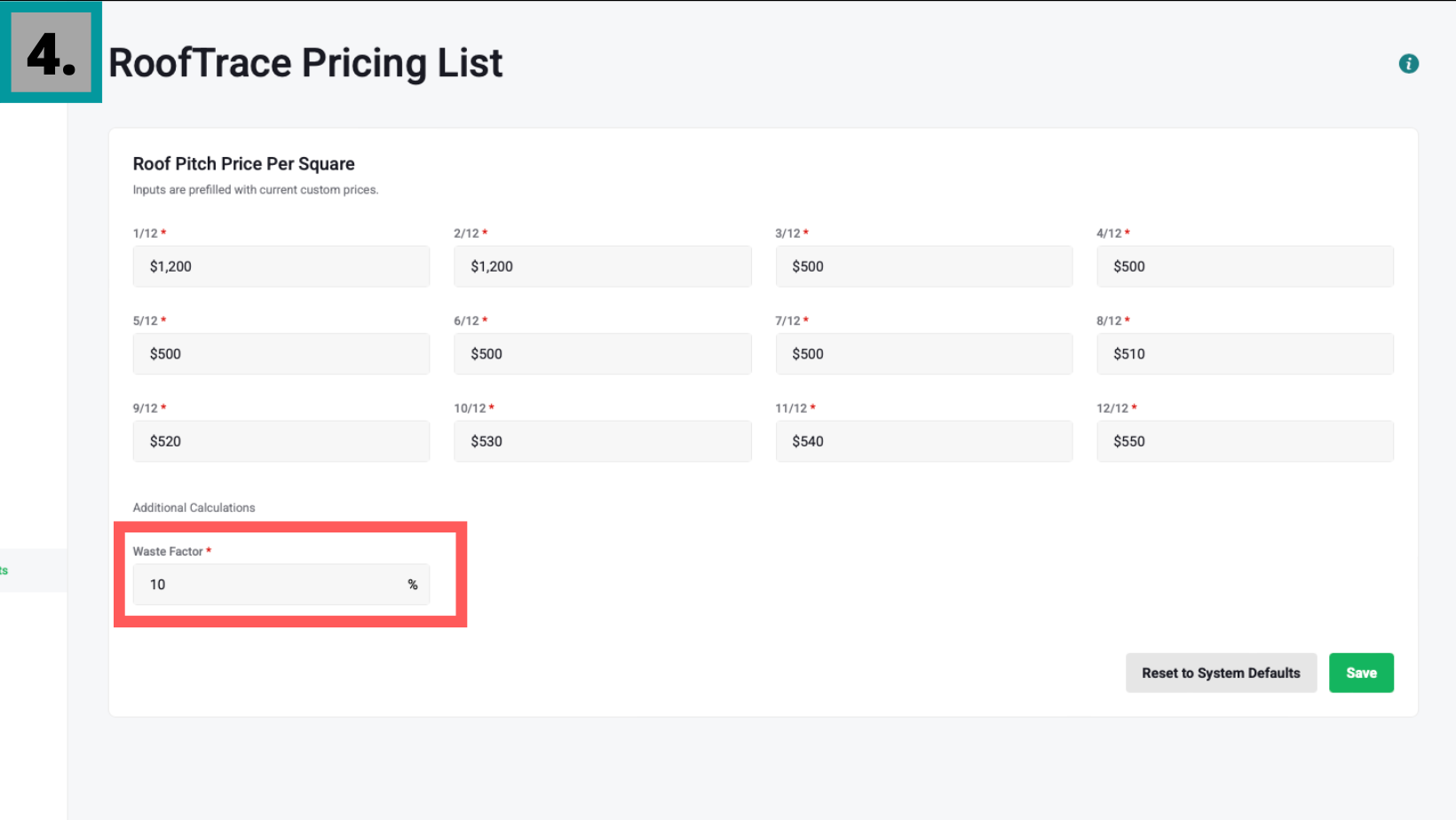Select the 6/12 pitch price input
Viewport: 1456px width, 820px height.
[x=602, y=354]
